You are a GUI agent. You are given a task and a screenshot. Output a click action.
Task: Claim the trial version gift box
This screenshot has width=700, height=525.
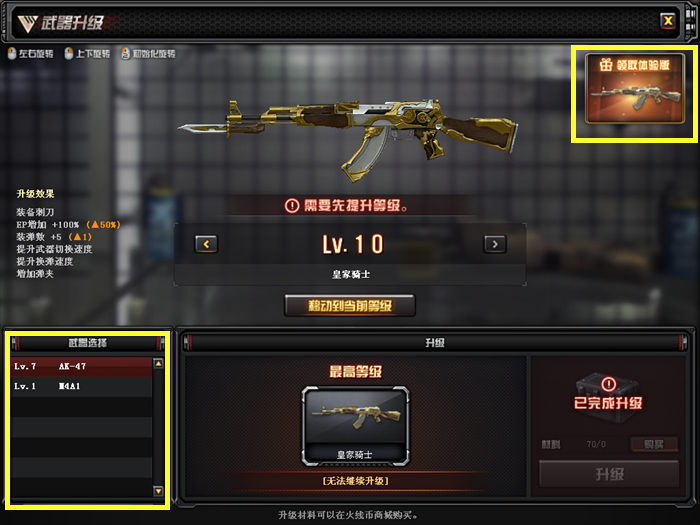coord(634,88)
